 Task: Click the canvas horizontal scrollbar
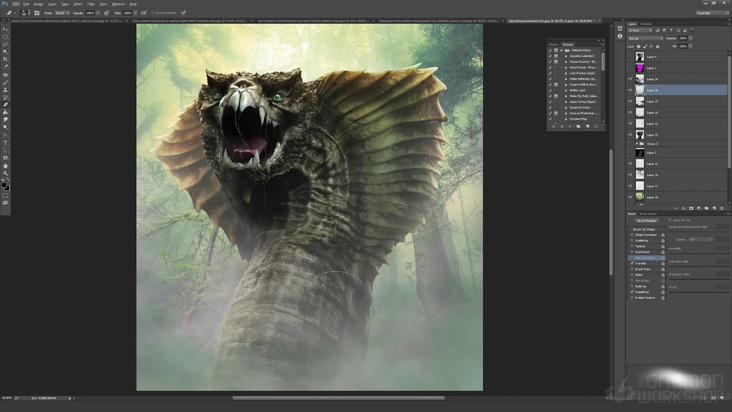pyautogui.click(x=338, y=398)
